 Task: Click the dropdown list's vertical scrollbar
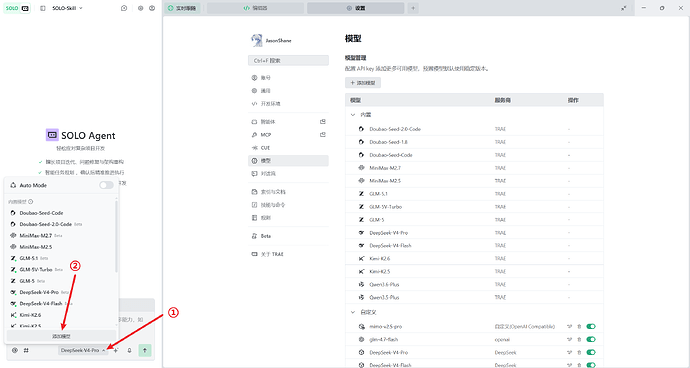[117, 236]
